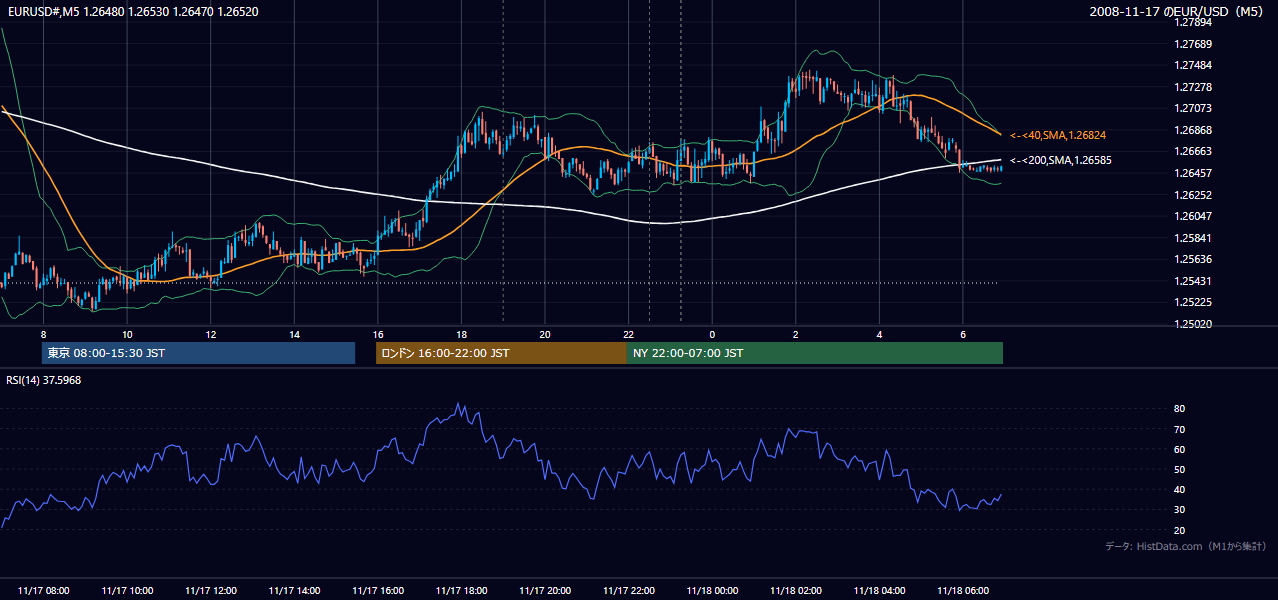Click price axis value 1.26457
The width and height of the screenshot is (1278, 600).
(1193, 173)
